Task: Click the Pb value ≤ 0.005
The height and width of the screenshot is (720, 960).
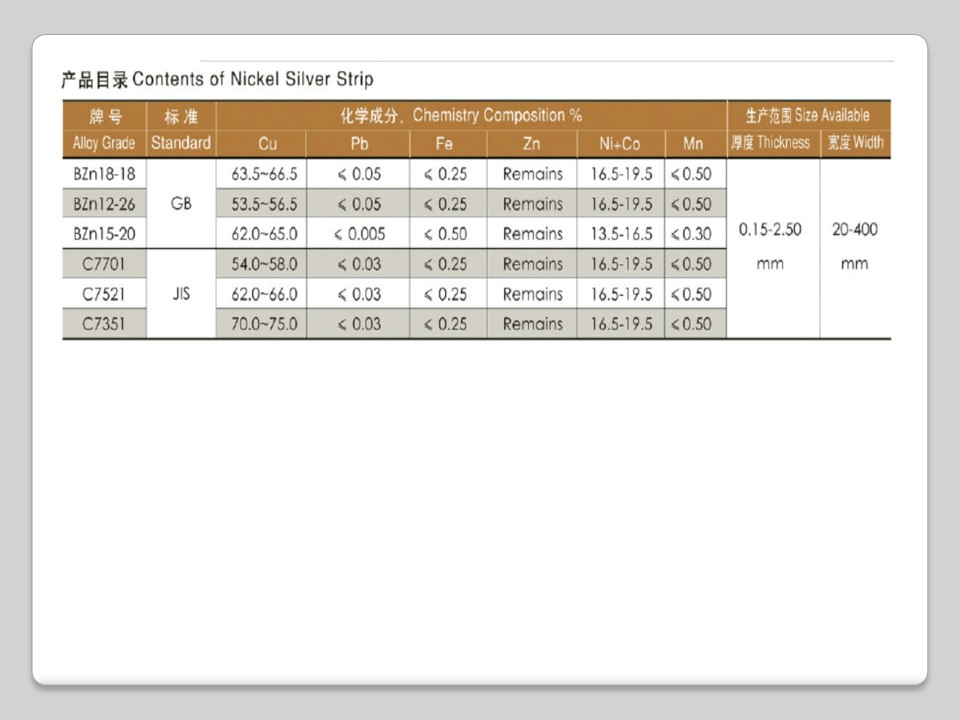Action: [359, 234]
